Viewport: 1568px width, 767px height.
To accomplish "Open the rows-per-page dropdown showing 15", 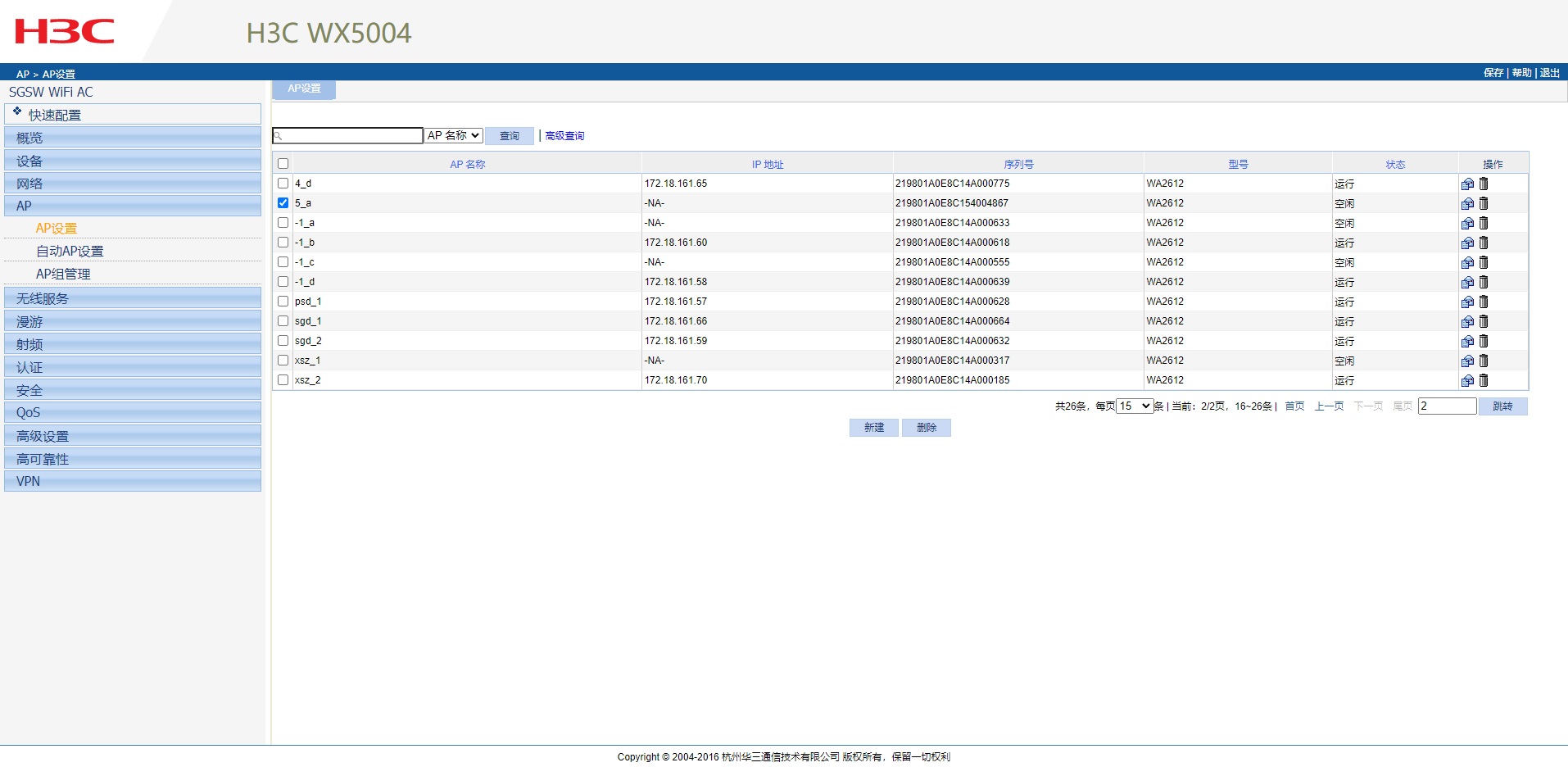I will [1135, 406].
